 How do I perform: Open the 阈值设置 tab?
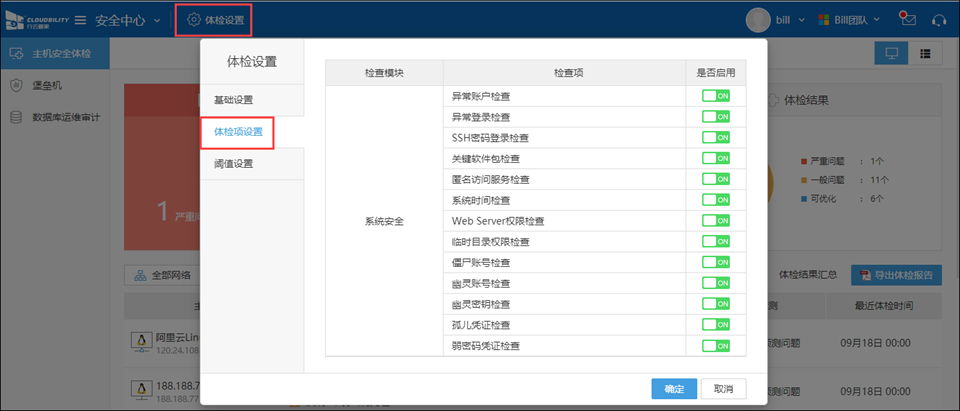point(252,164)
